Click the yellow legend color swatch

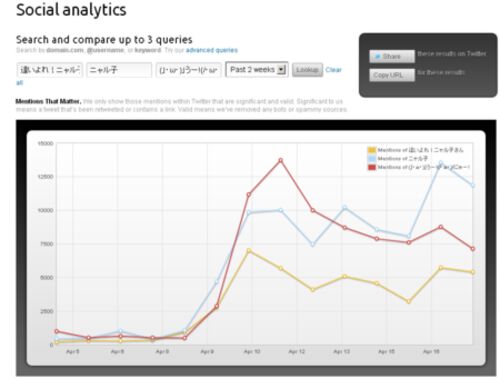click(372, 150)
